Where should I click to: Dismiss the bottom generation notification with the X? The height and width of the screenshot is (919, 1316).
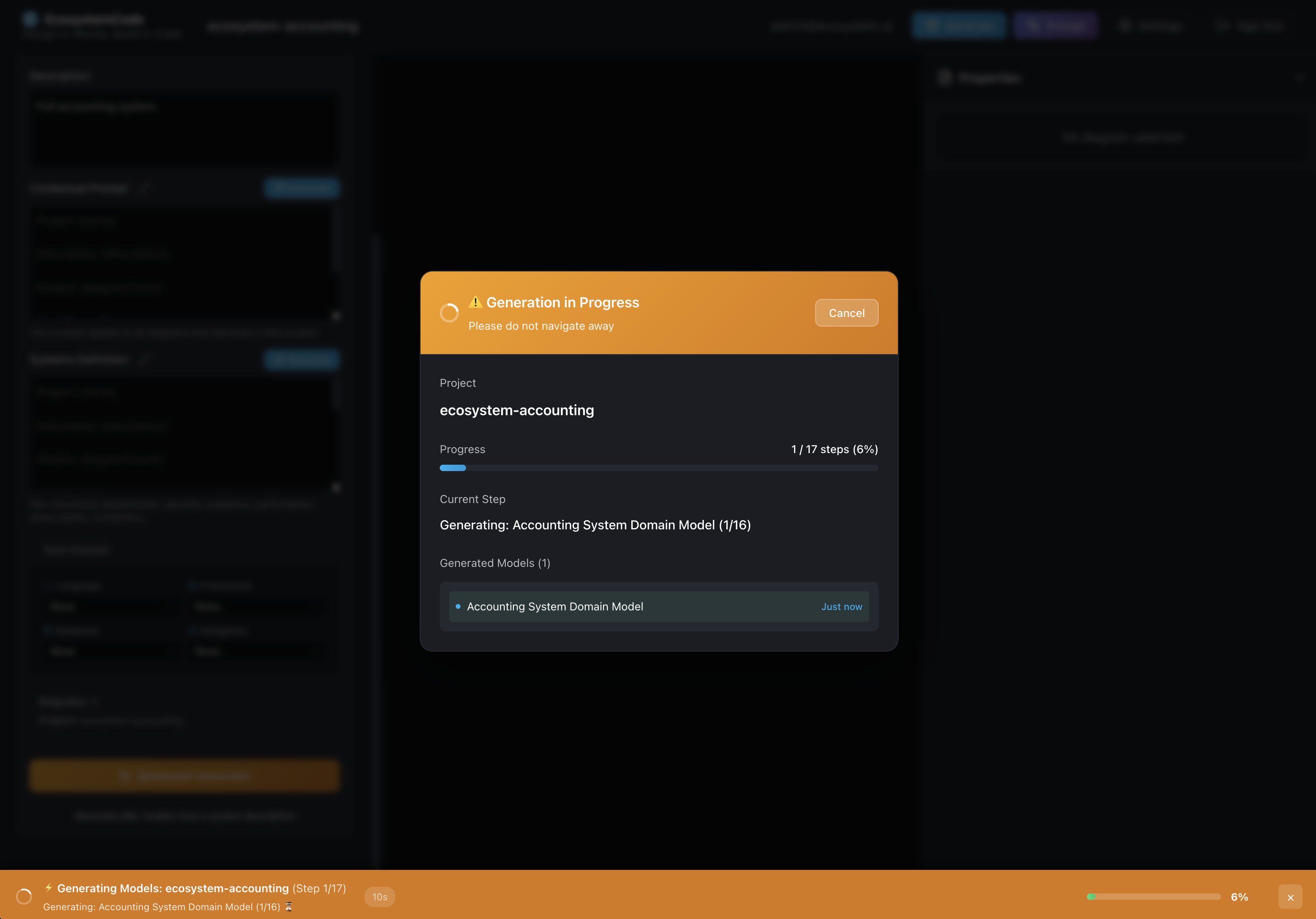point(1291,897)
